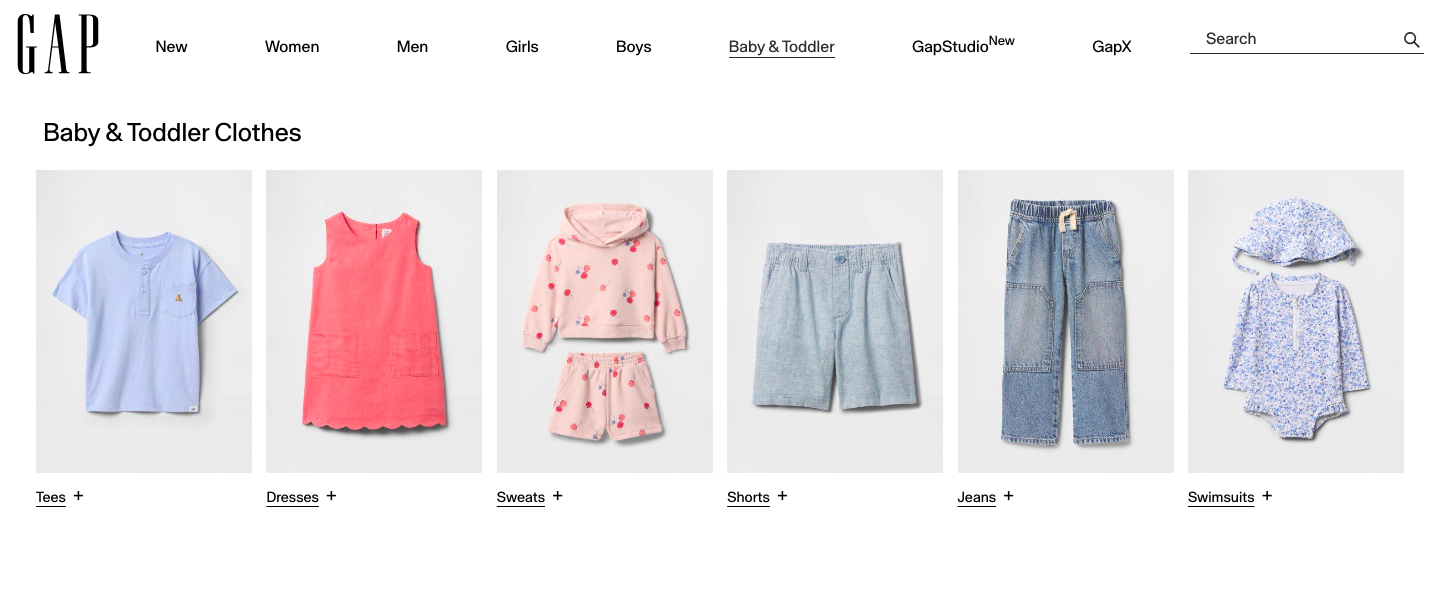1440x611 pixels.
Task: Open the Swimsuits category link
Action: [x=1221, y=497]
